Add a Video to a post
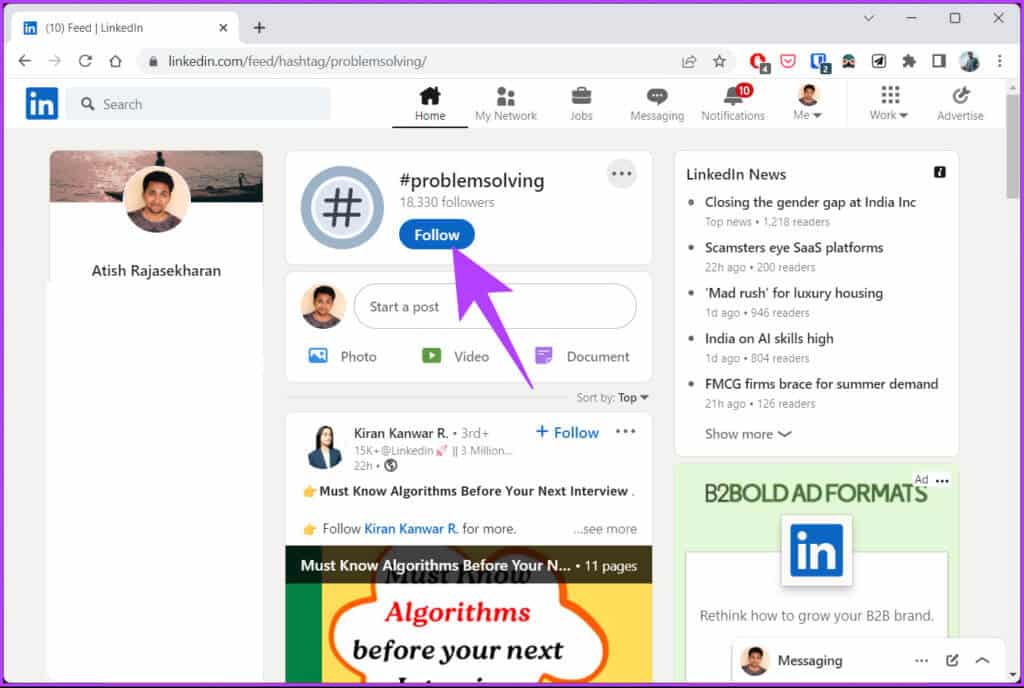Image resolution: width=1024 pixels, height=688 pixels. click(455, 356)
